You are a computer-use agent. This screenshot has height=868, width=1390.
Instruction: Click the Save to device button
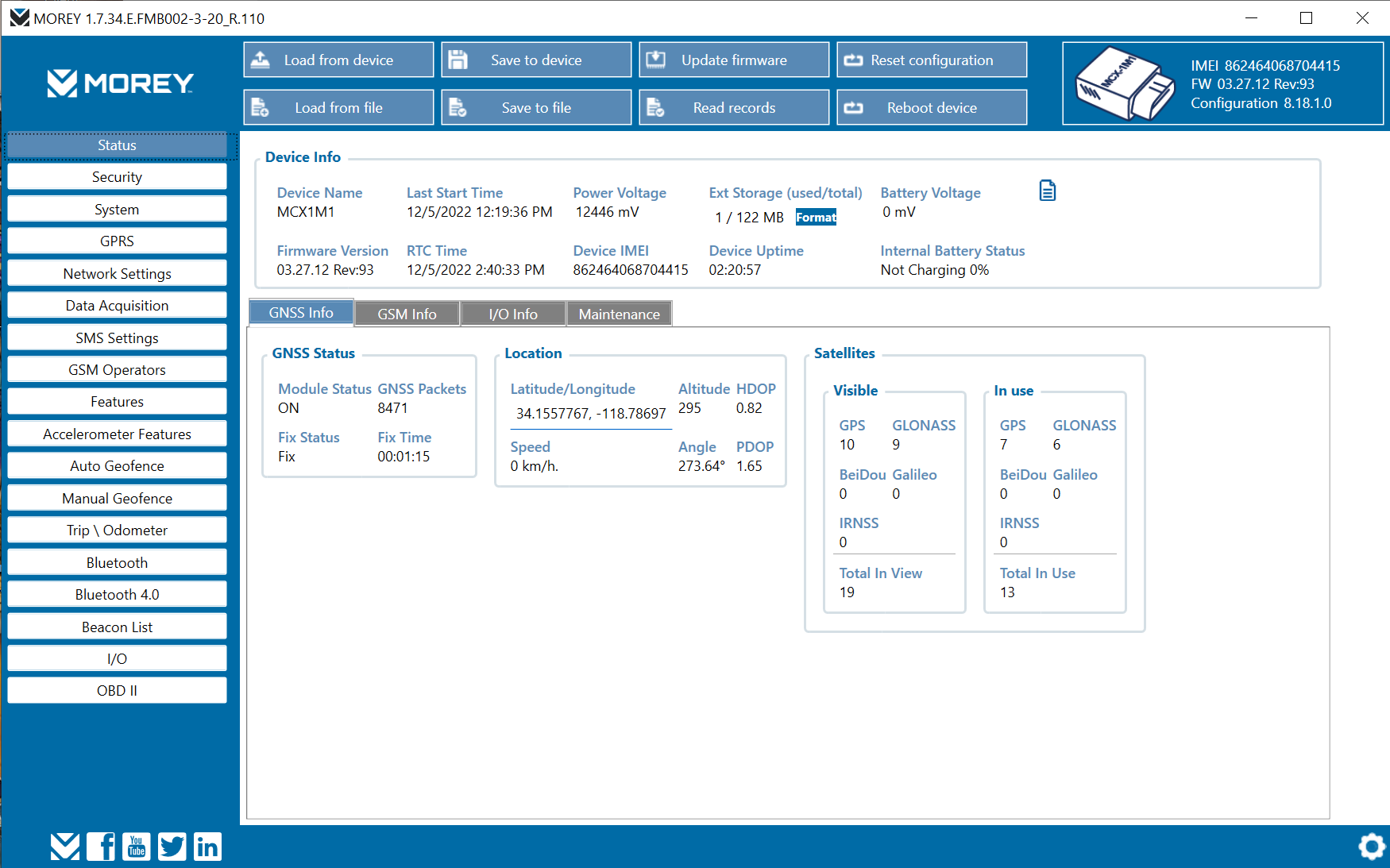click(536, 60)
